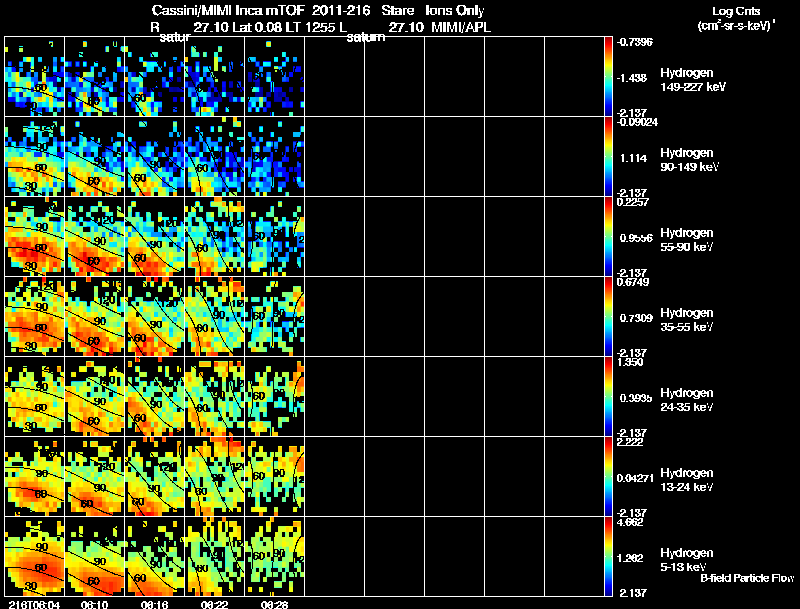Click the 06:28 time label

[274, 604]
